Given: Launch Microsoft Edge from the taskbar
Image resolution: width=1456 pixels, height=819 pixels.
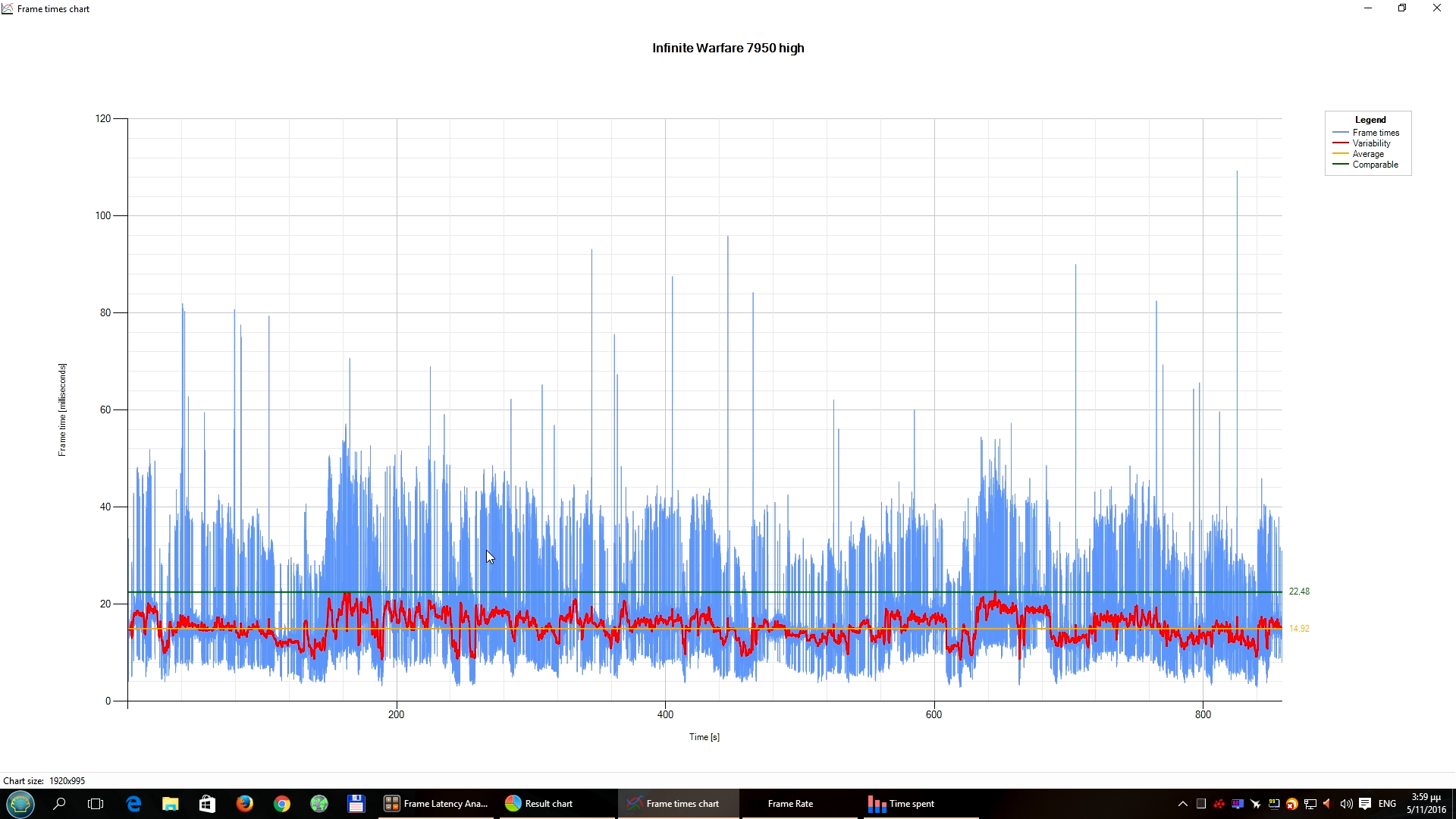Looking at the screenshot, I should point(133,804).
